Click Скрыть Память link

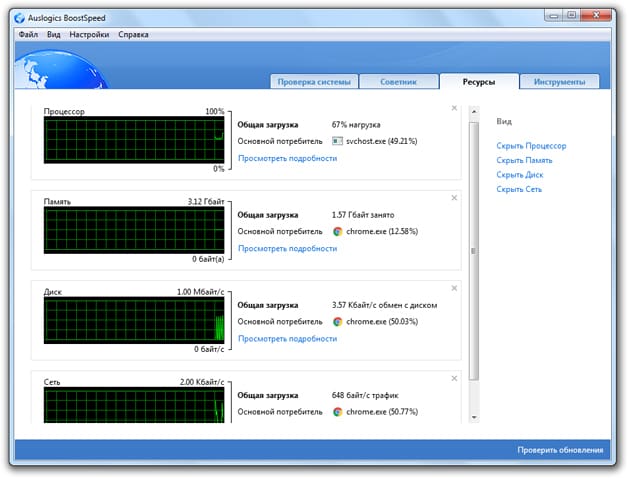tap(524, 160)
